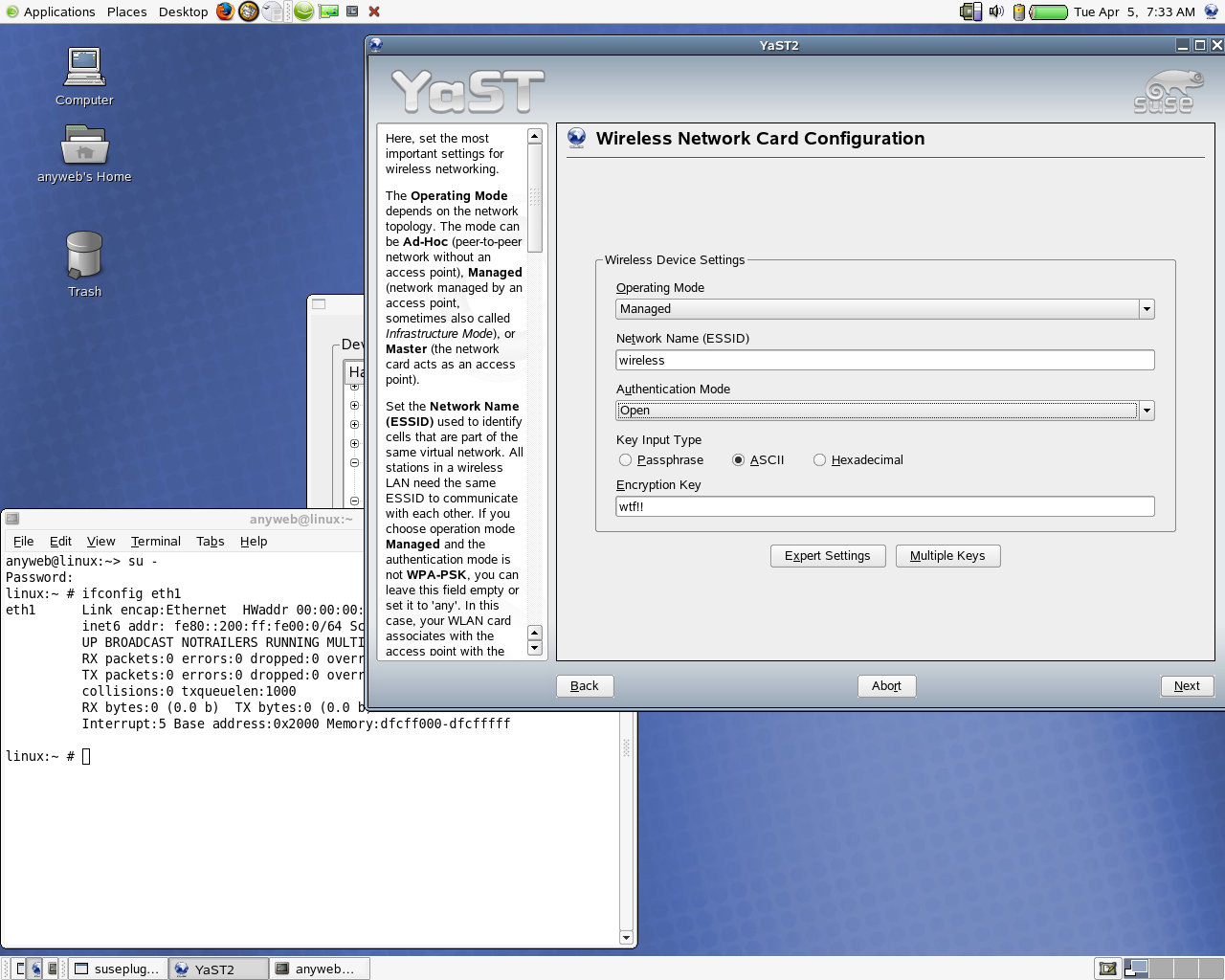Click the date and time clock
This screenshot has height=980, width=1225.
click(1134, 11)
